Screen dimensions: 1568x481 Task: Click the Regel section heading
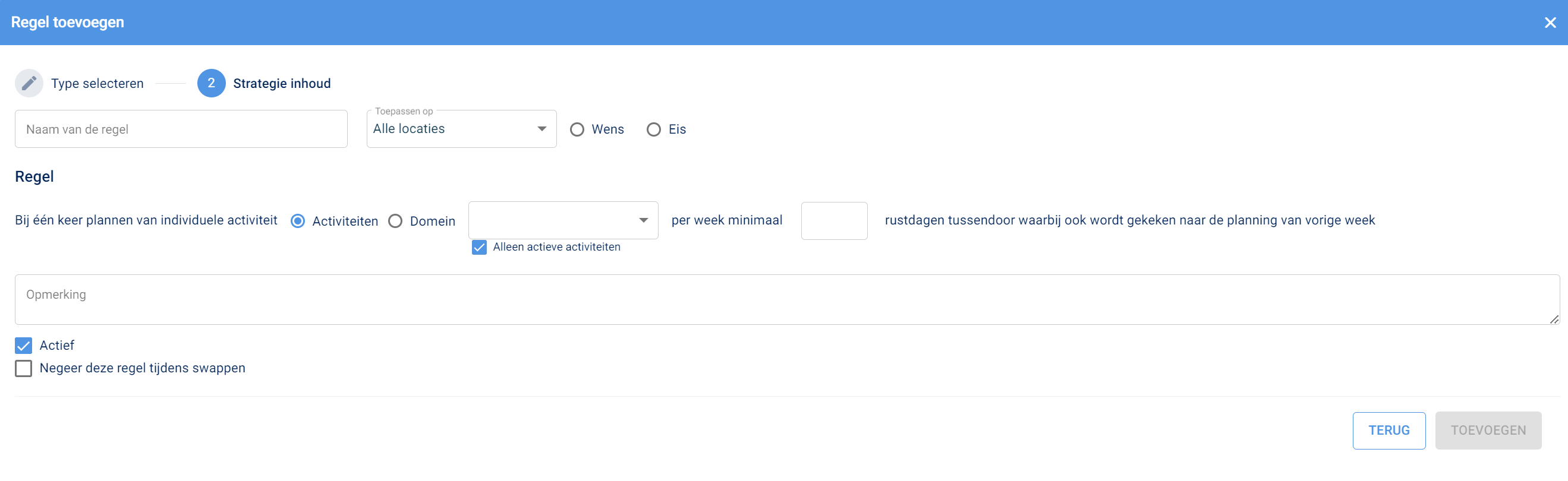tap(34, 176)
